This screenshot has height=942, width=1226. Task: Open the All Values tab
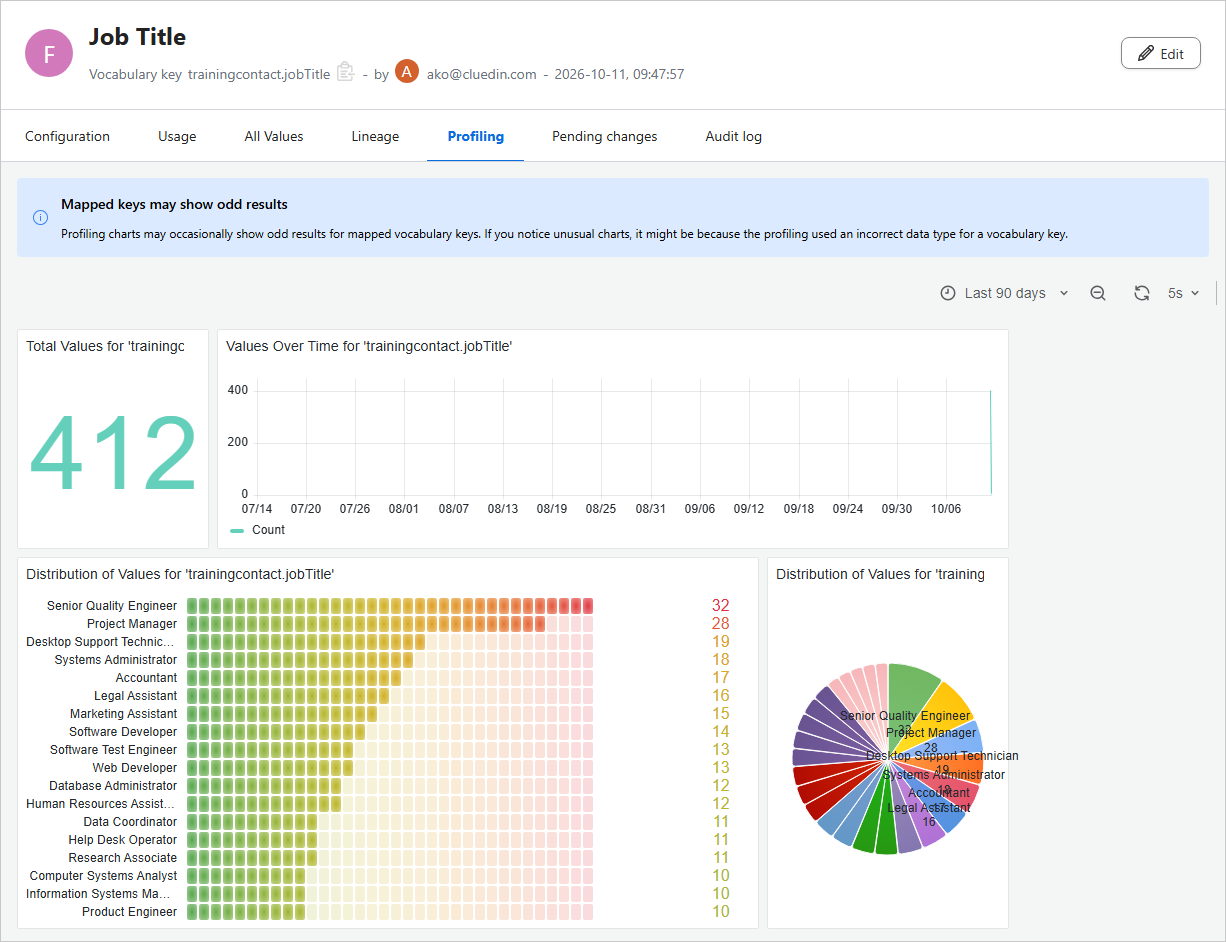click(274, 136)
